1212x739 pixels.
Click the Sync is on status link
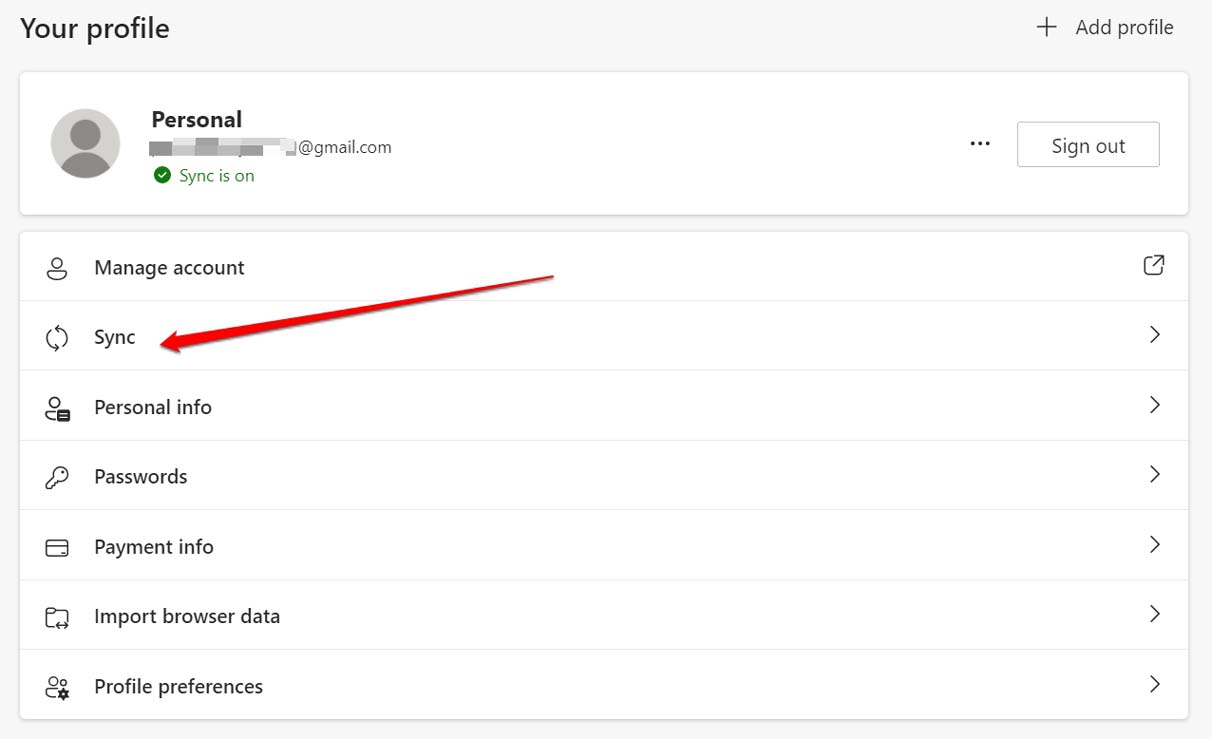coord(216,175)
